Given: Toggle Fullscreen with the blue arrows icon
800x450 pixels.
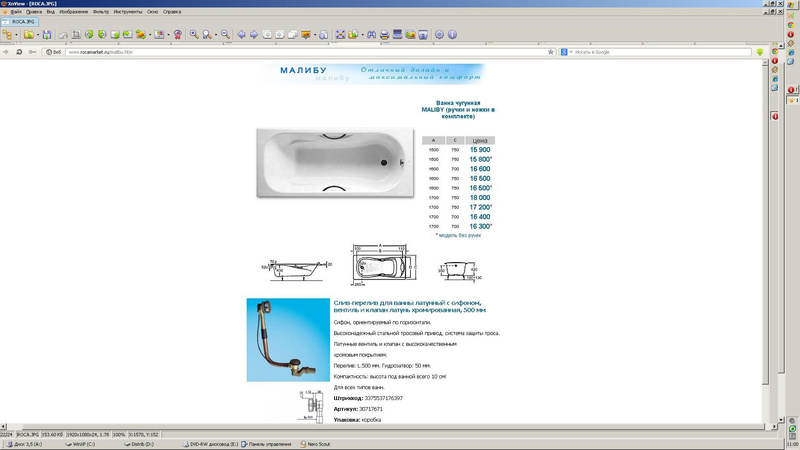Looking at the screenshot, I should click(x=340, y=35).
